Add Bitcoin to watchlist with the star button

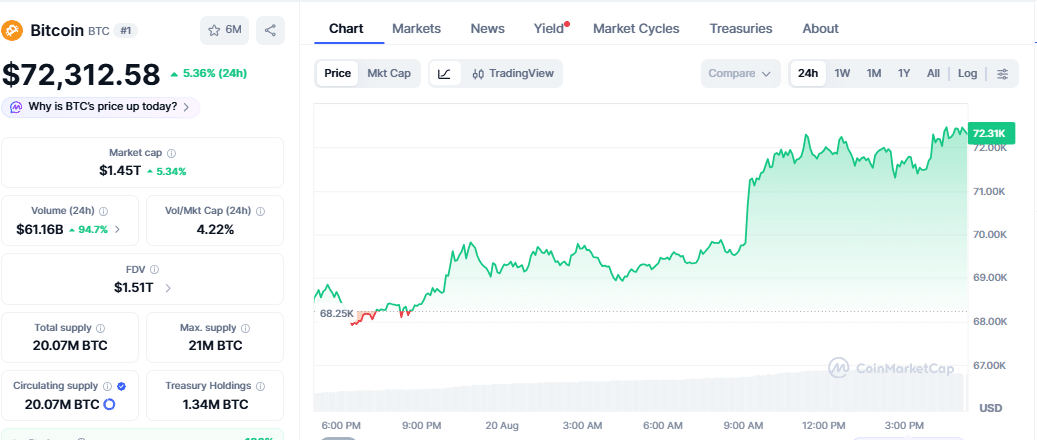(x=224, y=30)
